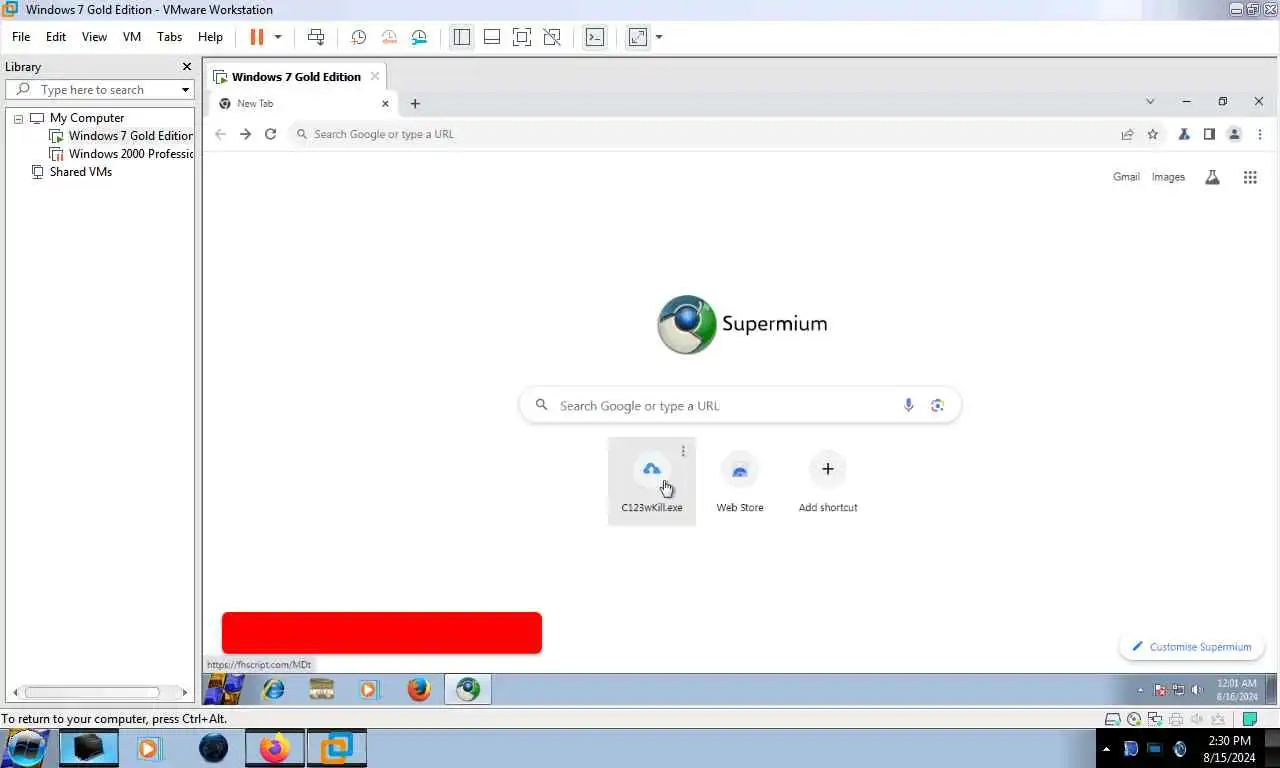Collapse the My Computer tree node
Viewport: 1280px width, 768px height.
pos(18,118)
